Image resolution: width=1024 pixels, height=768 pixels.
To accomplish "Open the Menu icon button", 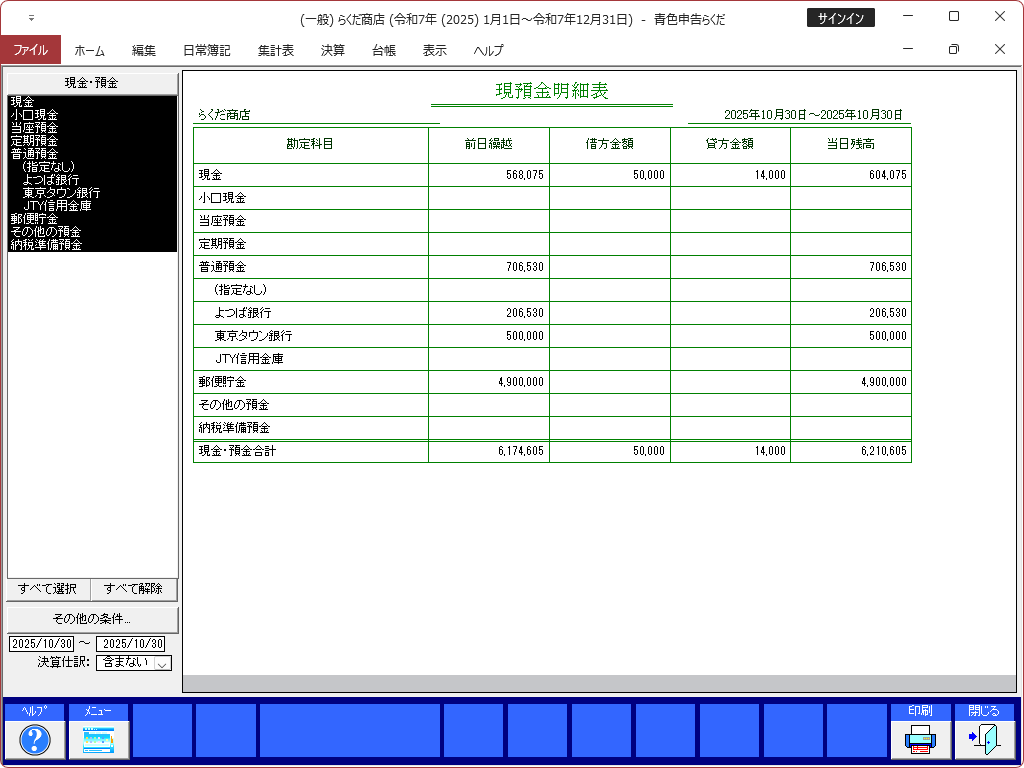I will pyautogui.click(x=98, y=739).
